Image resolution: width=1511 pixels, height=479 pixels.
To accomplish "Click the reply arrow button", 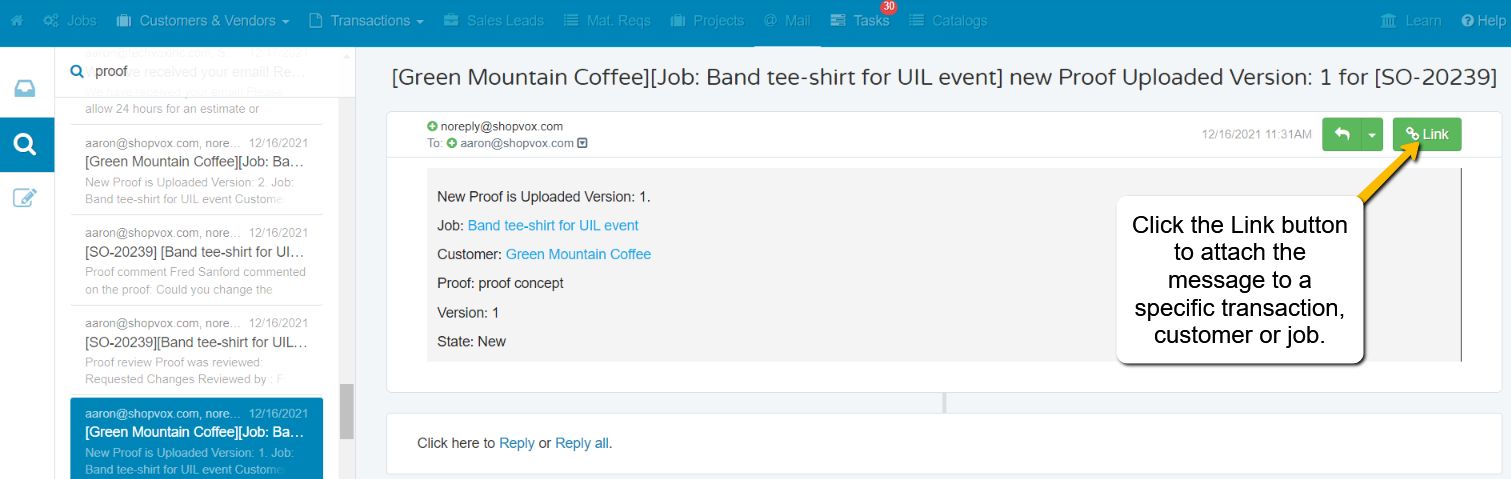I will 1342,134.
